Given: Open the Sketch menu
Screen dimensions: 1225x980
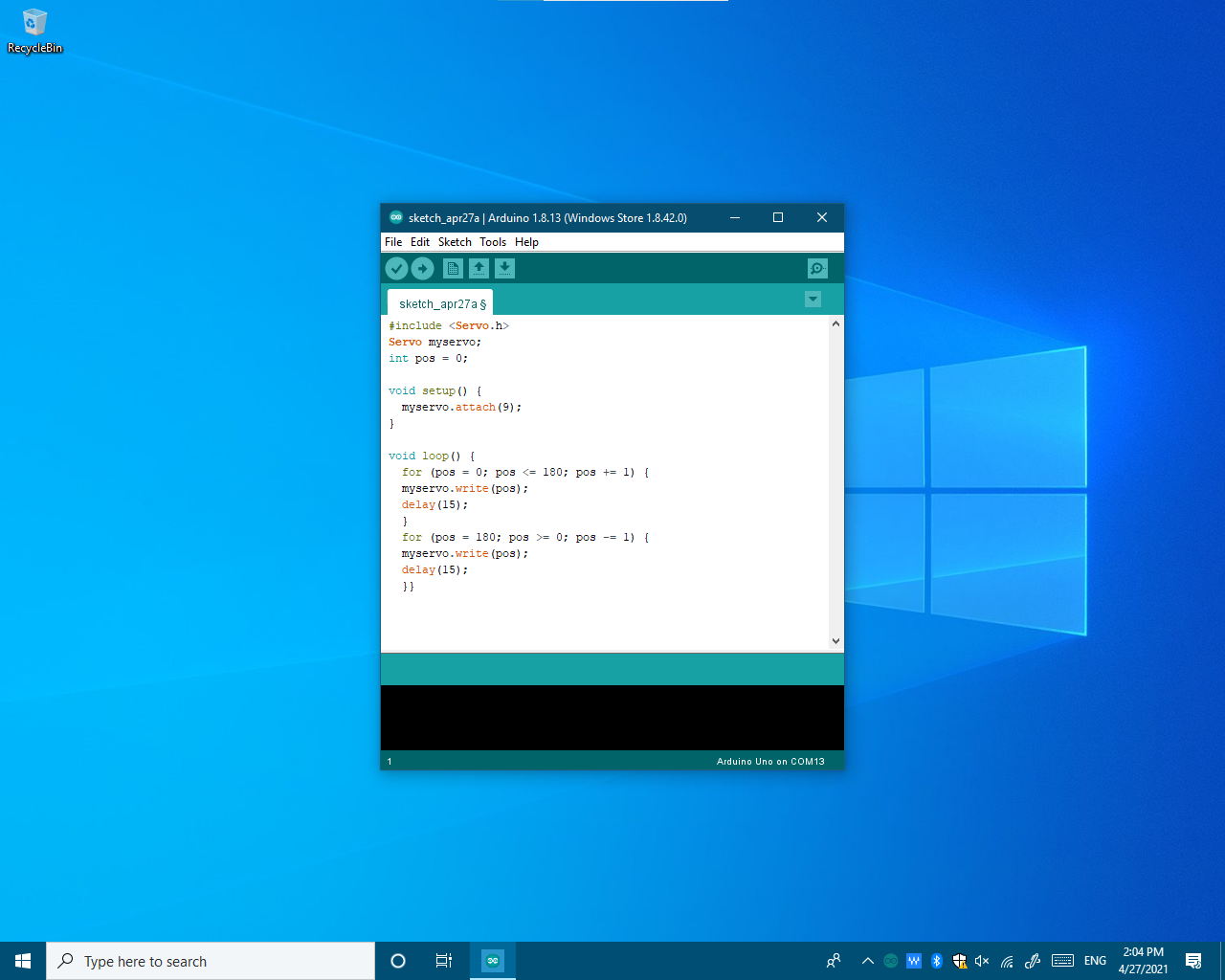Looking at the screenshot, I should 455,242.
